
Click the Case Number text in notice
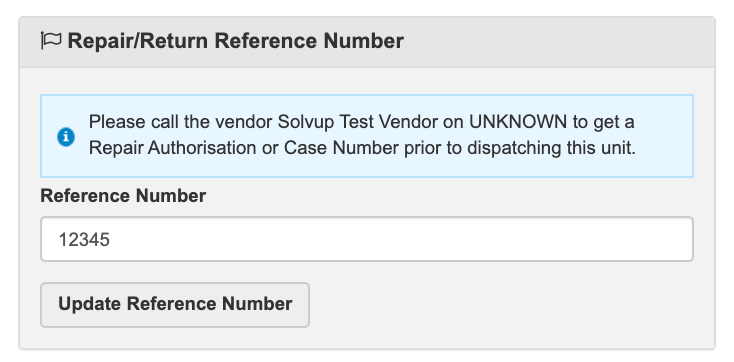[341, 148]
